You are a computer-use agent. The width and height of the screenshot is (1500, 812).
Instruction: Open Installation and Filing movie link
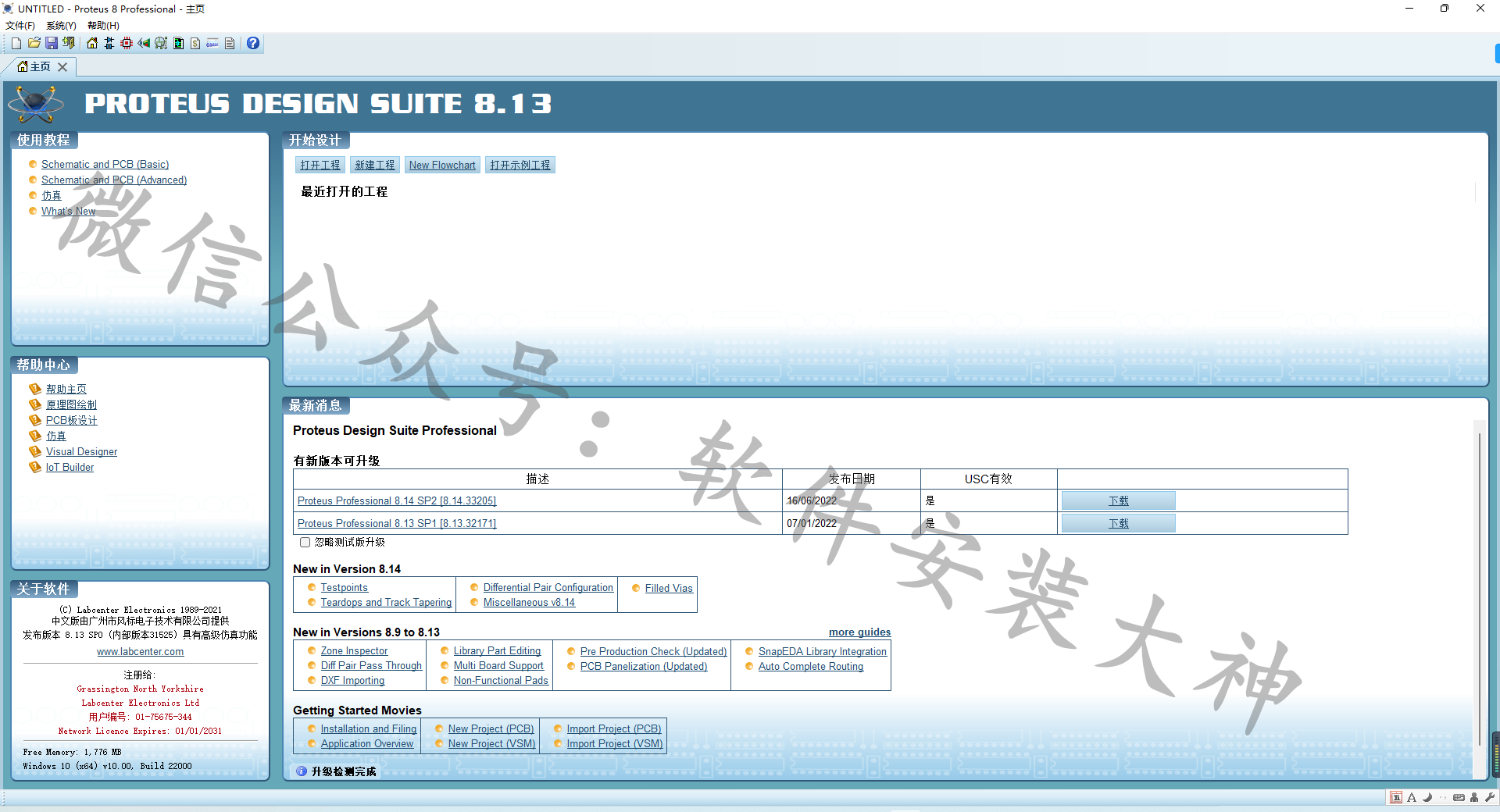(369, 729)
